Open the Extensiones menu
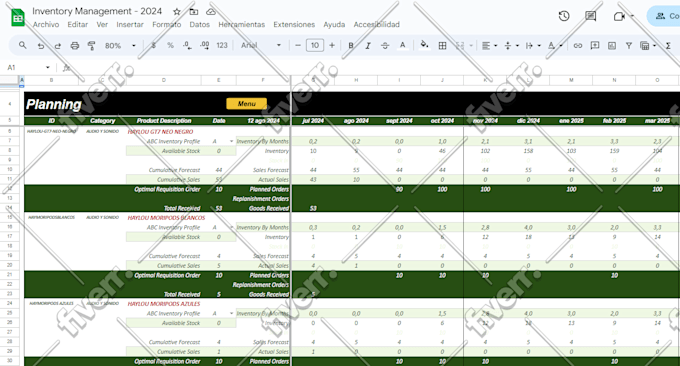The image size is (680, 366). (294, 25)
